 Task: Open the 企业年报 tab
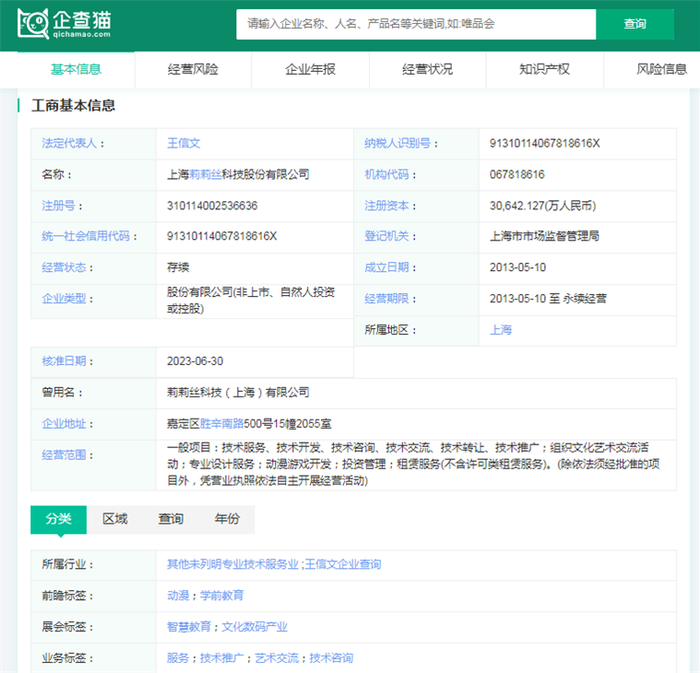tap(310, 69)
